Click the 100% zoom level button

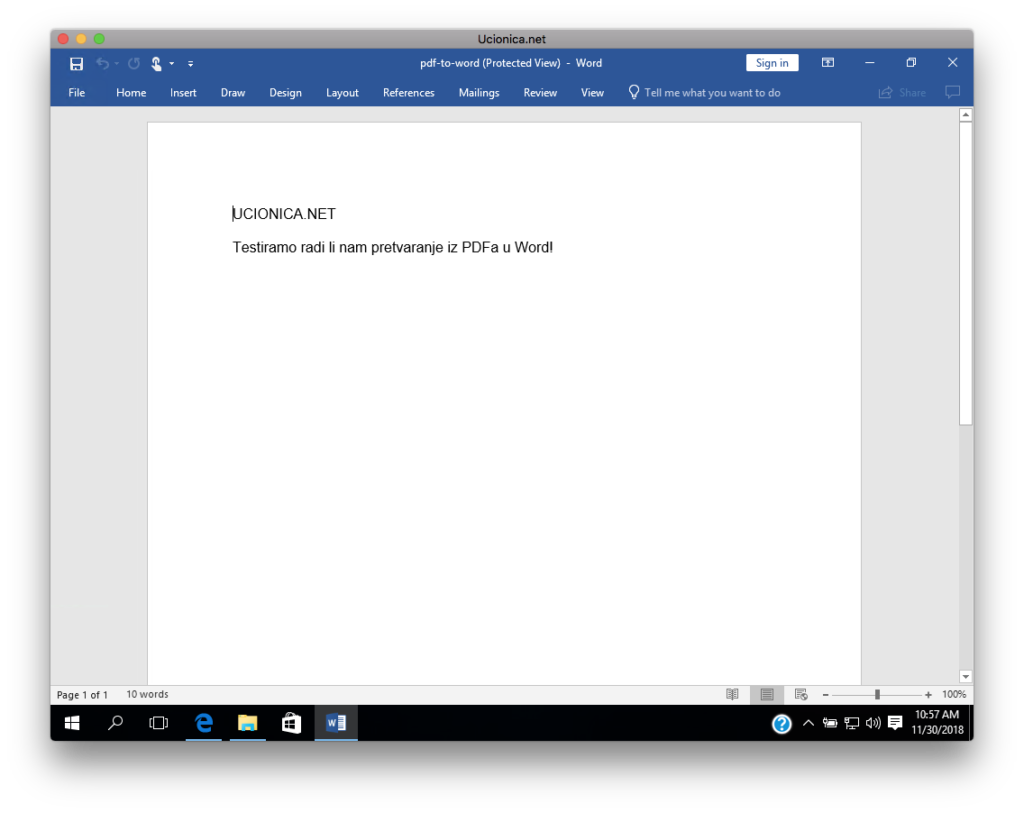click(953, 694)
